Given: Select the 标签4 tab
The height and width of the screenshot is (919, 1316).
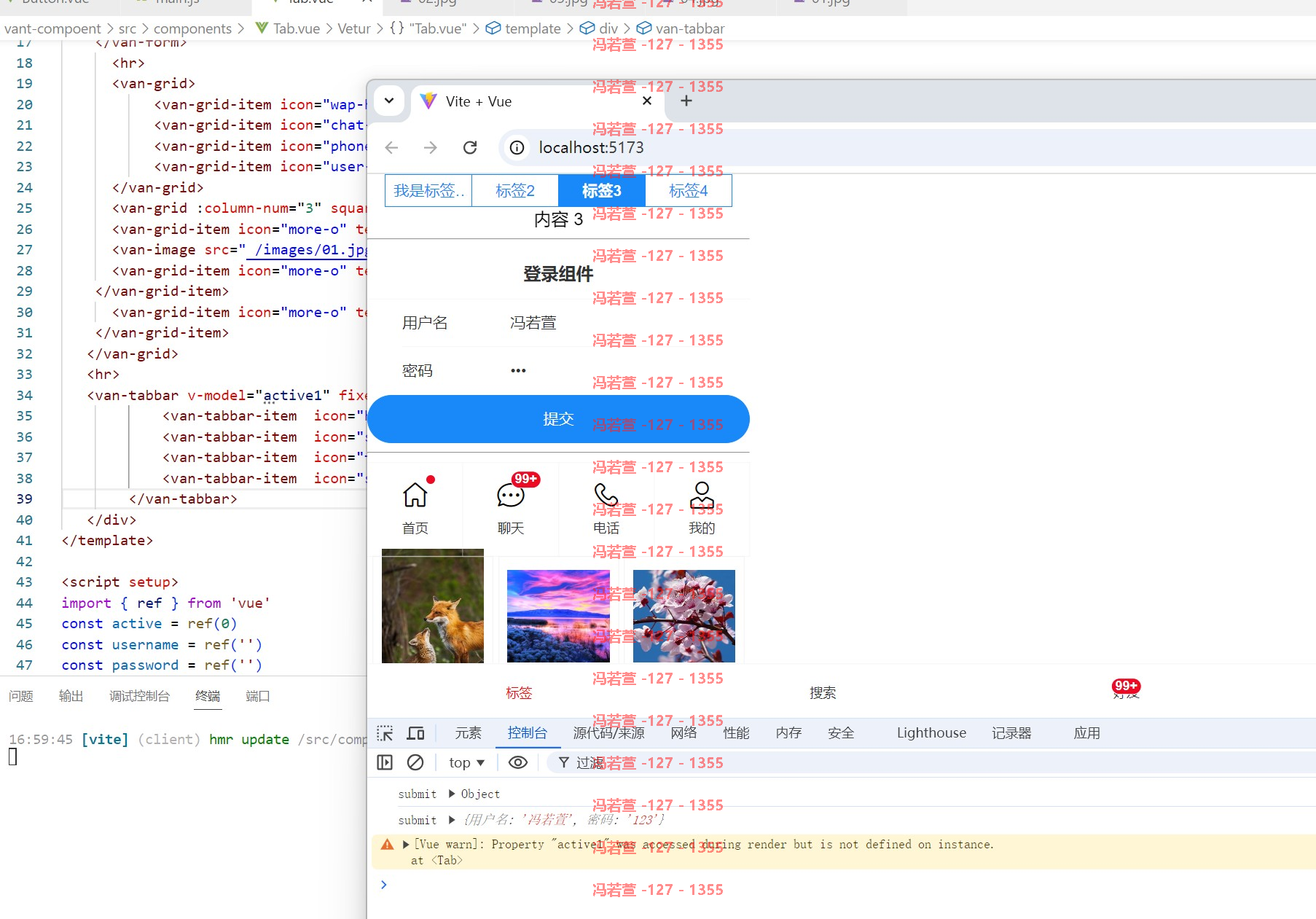Looking at the screenshot, I should (689, 191).
